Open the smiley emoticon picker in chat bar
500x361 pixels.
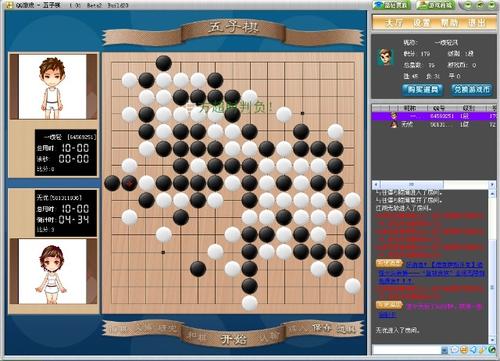464,350
